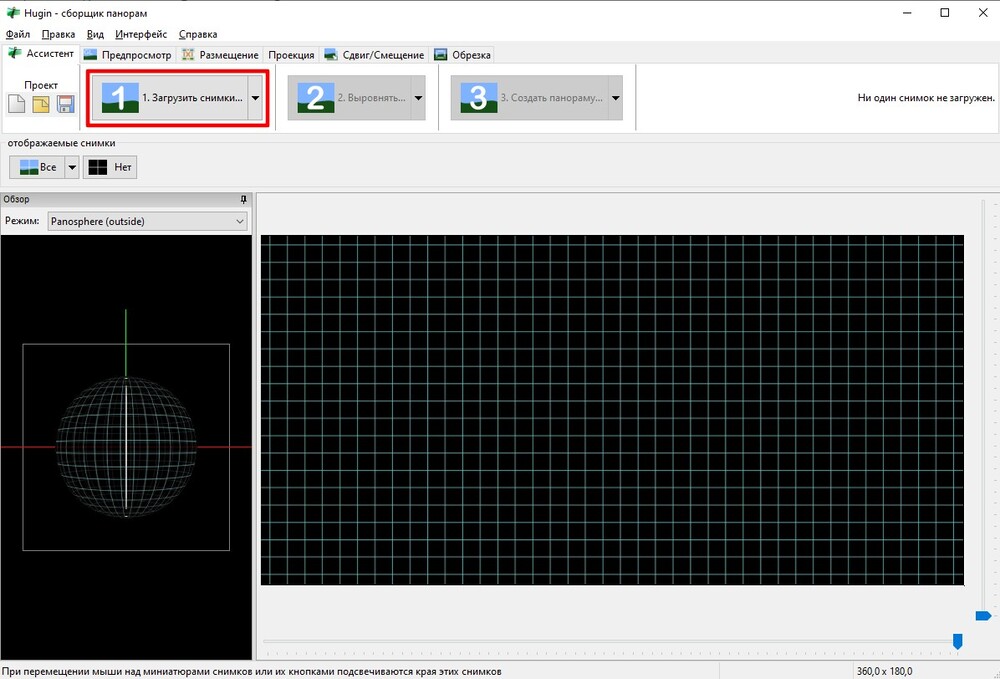This screenshot has width=1000, height=679.
Task: Click the panosphere globe in overview panel
Action: (x=126, y=447)
